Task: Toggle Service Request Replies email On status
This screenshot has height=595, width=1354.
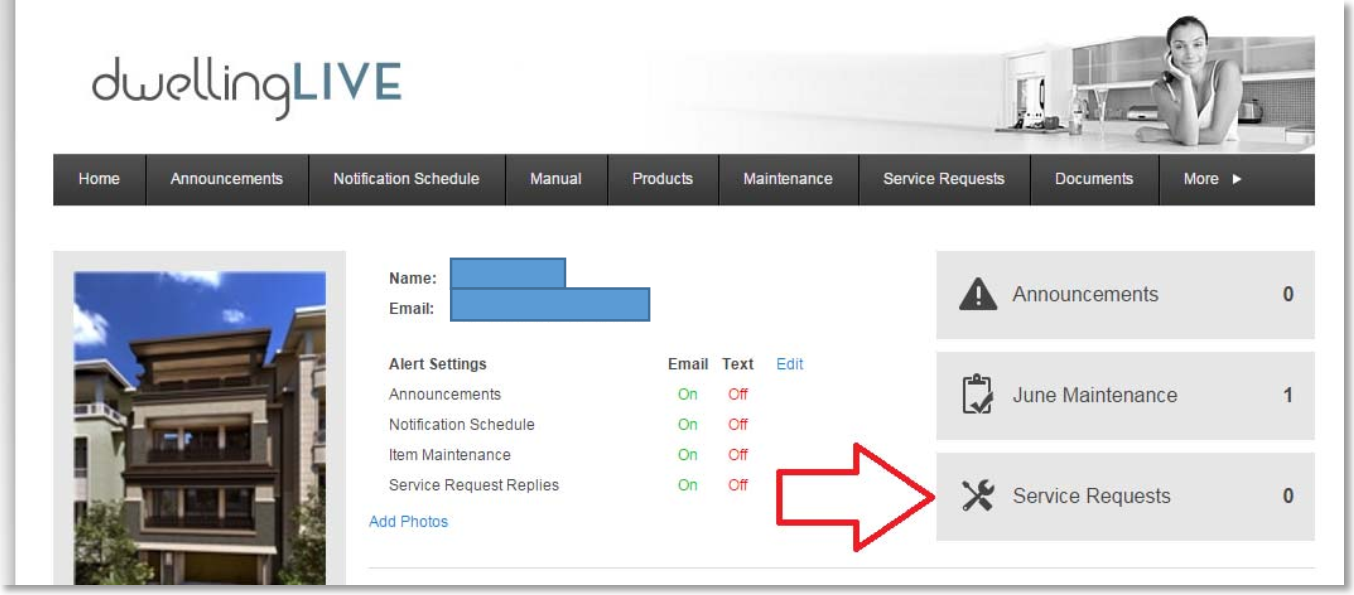Action: click(x=688, y=486)
